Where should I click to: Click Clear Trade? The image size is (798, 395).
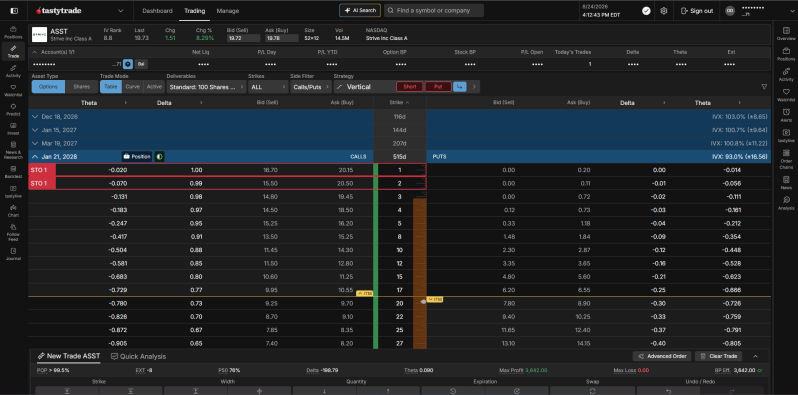click(x=718, y=356)
